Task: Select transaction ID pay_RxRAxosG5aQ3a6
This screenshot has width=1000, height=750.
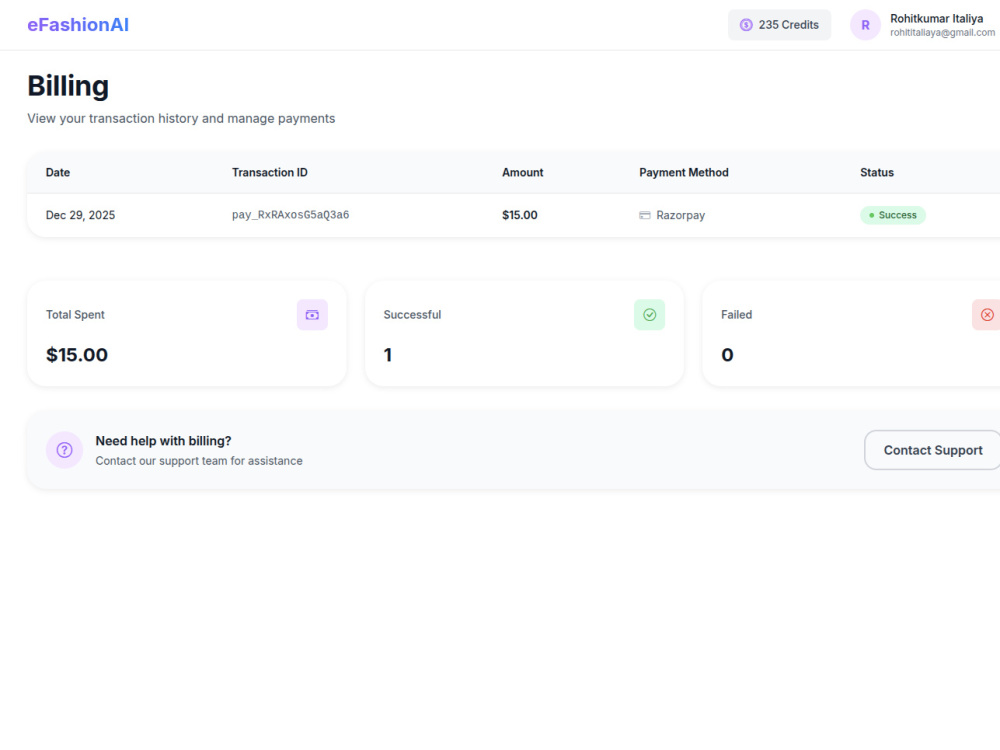Action: coord(291,215)
